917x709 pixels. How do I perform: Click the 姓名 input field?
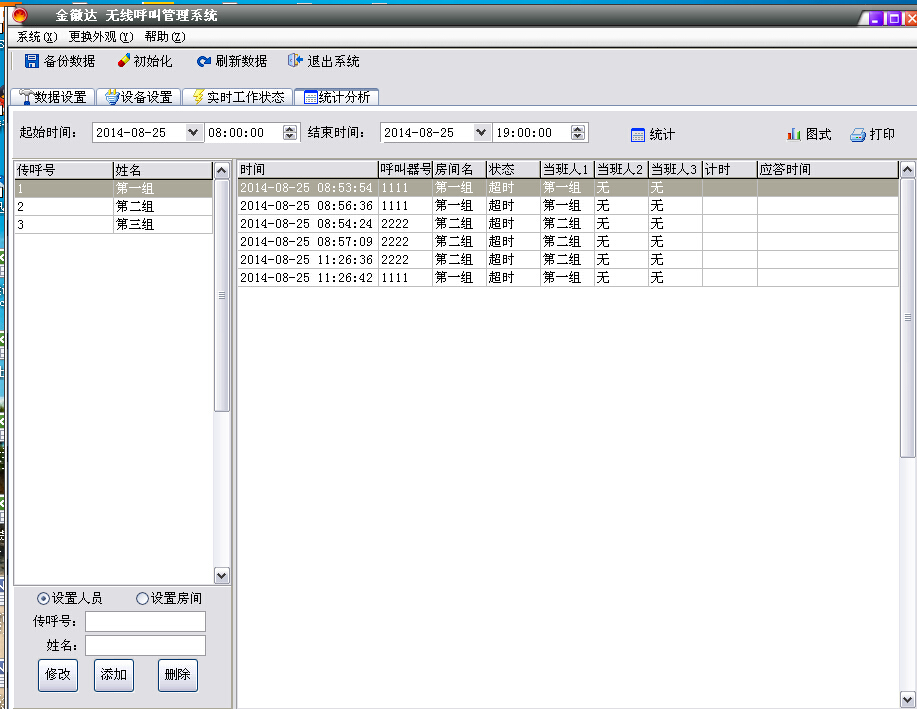coord(146,645)
